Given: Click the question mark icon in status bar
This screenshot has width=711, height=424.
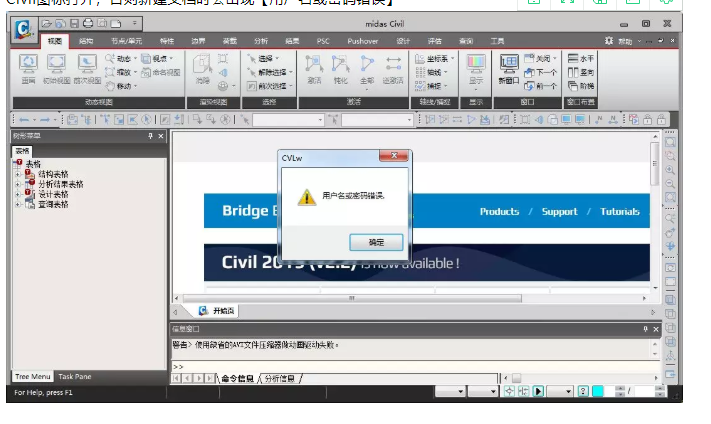Looking at the screenshot, I should pos(583,391).
